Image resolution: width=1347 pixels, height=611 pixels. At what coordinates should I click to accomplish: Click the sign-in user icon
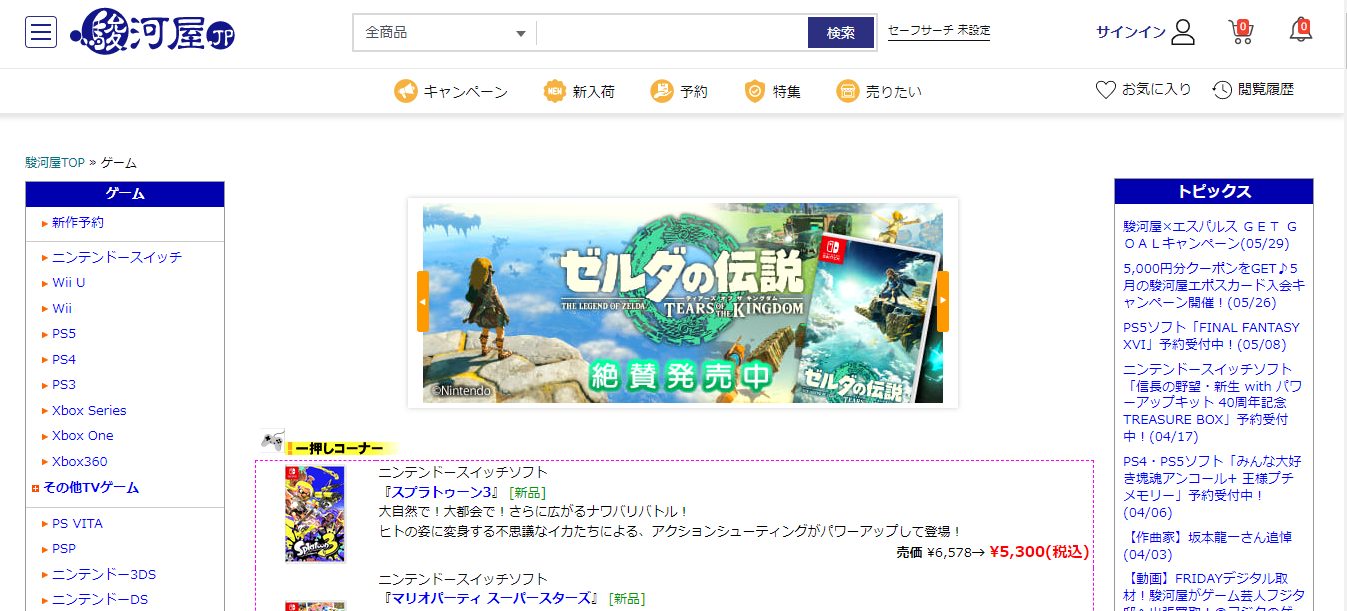(x=1183, y=32)
